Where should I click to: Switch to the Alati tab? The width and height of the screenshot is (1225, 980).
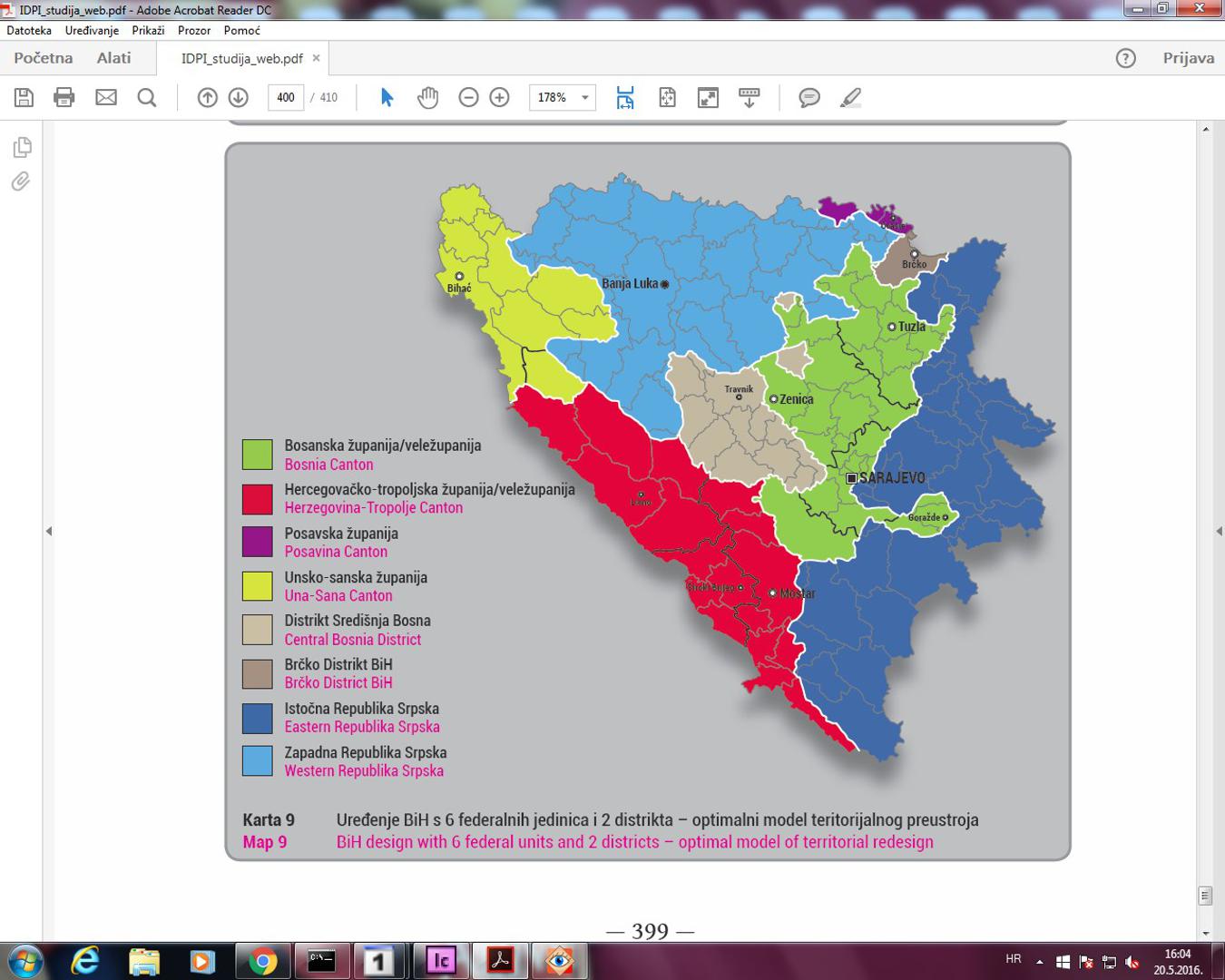pyautogui.click(x=114, y=58)
